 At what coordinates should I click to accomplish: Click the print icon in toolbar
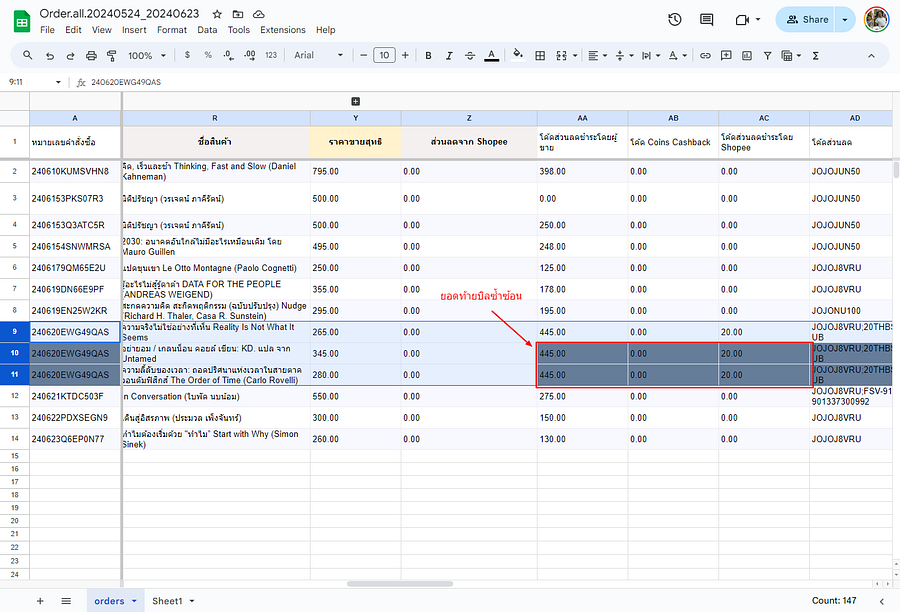click(x=92, y=55)
